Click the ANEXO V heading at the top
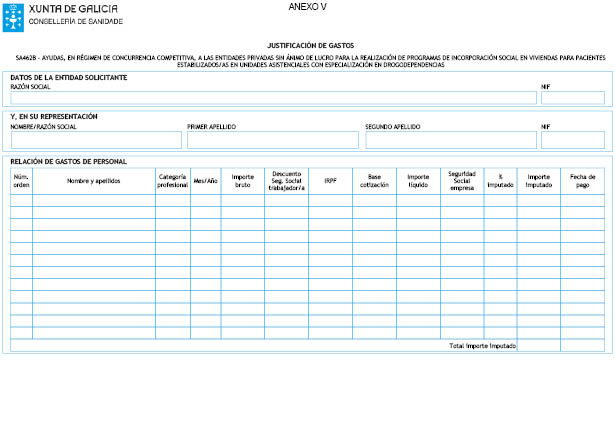Screen dimensions: 615x439 pos(307,7)
